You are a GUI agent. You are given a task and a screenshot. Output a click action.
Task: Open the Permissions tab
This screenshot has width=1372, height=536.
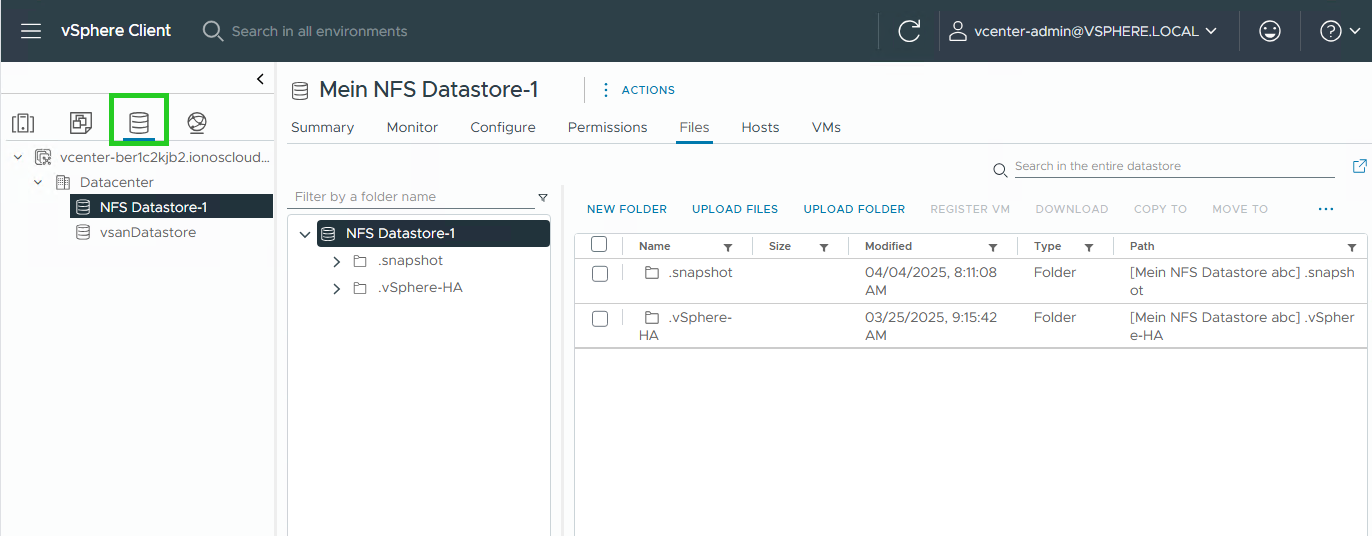point(607,127)
